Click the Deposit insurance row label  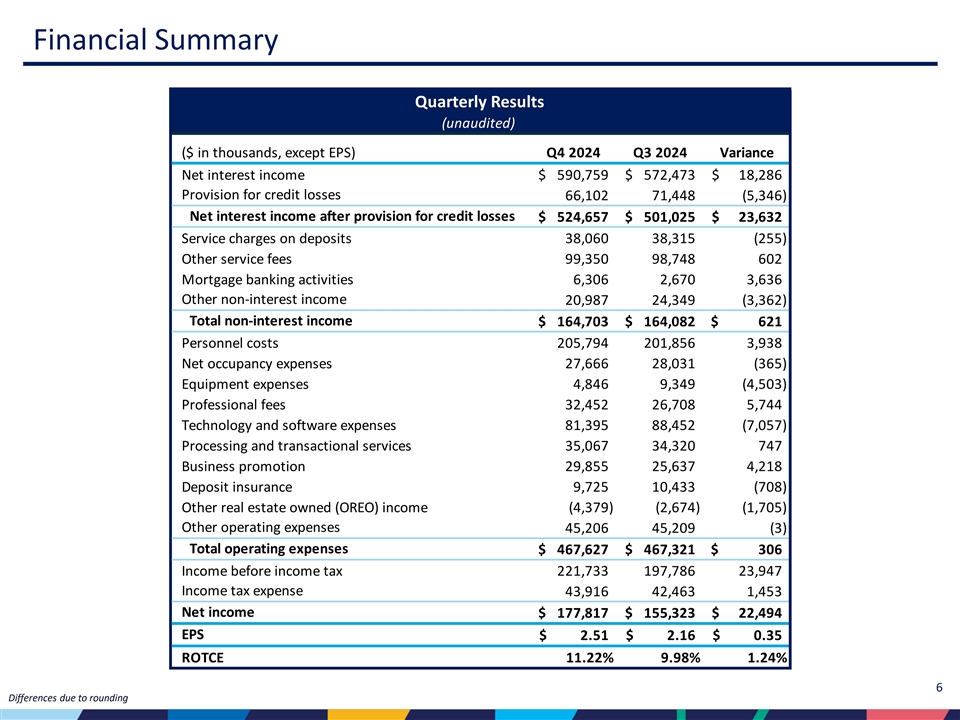(237, 487)
